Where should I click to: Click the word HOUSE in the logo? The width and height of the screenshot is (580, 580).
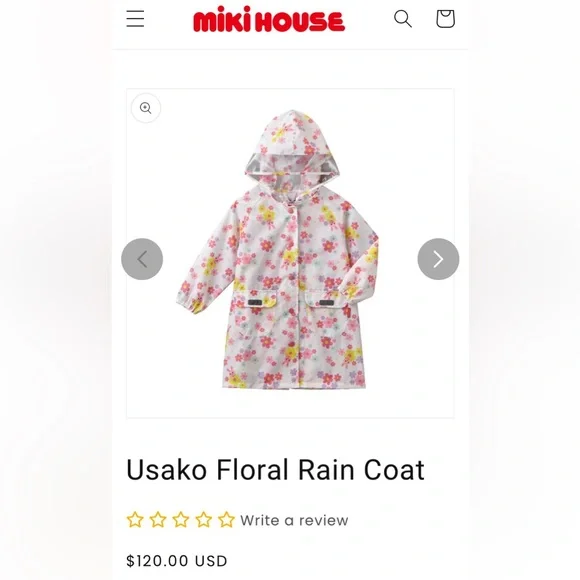300,21
